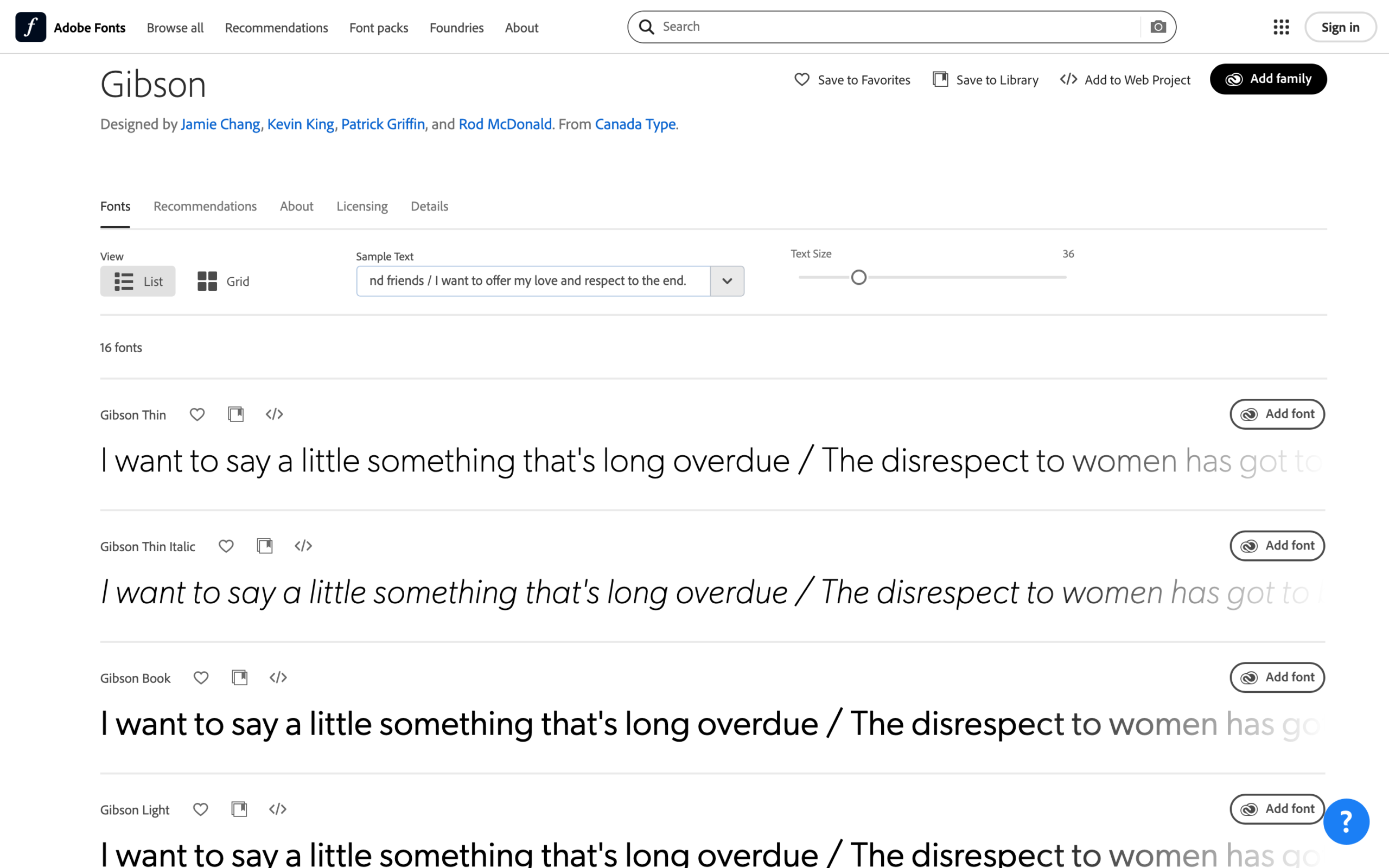1389x868 pixels.
Task: Favorite Gibson Book with heart icon
Action: (201, 678)
